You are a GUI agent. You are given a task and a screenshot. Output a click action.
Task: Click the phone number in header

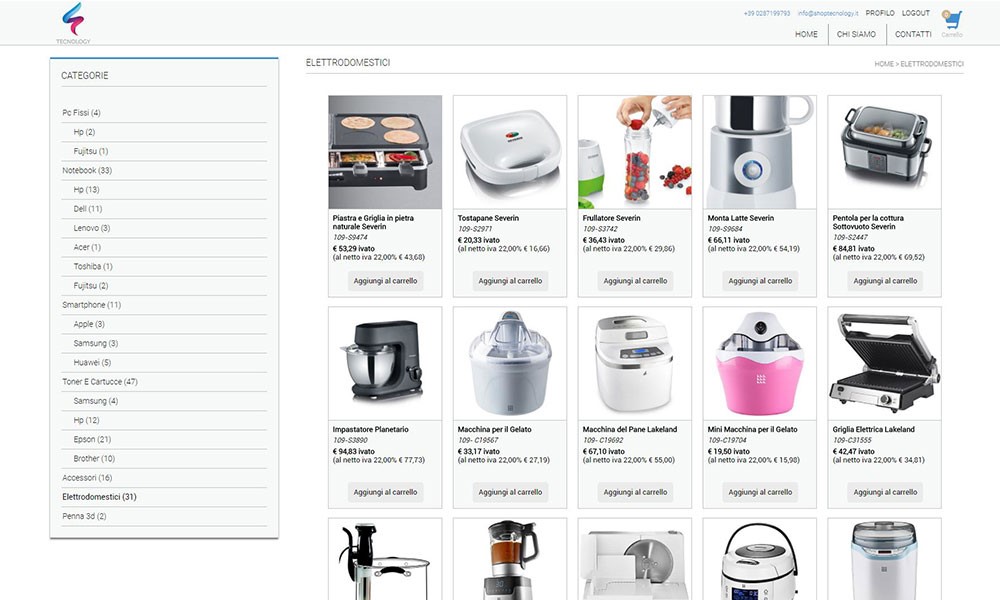coord(767,13)
